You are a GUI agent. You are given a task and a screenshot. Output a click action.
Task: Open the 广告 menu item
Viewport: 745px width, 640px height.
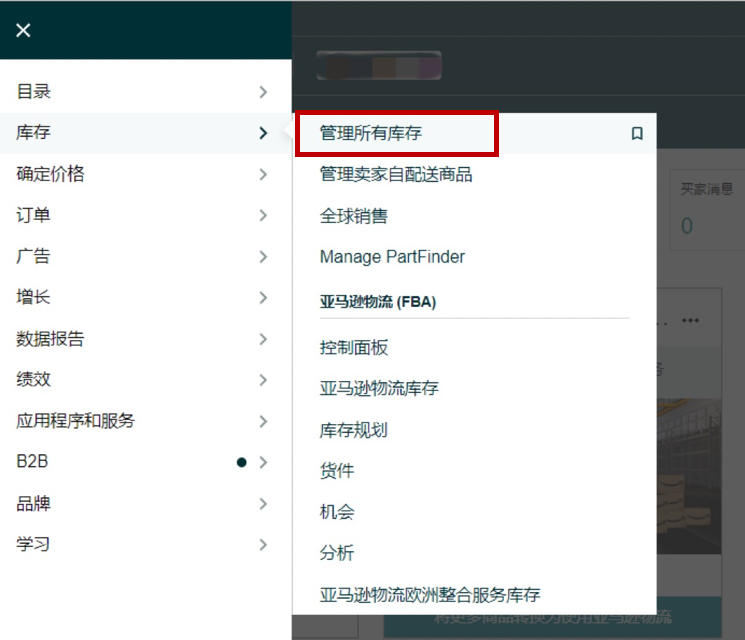click(x=33, y=256)
